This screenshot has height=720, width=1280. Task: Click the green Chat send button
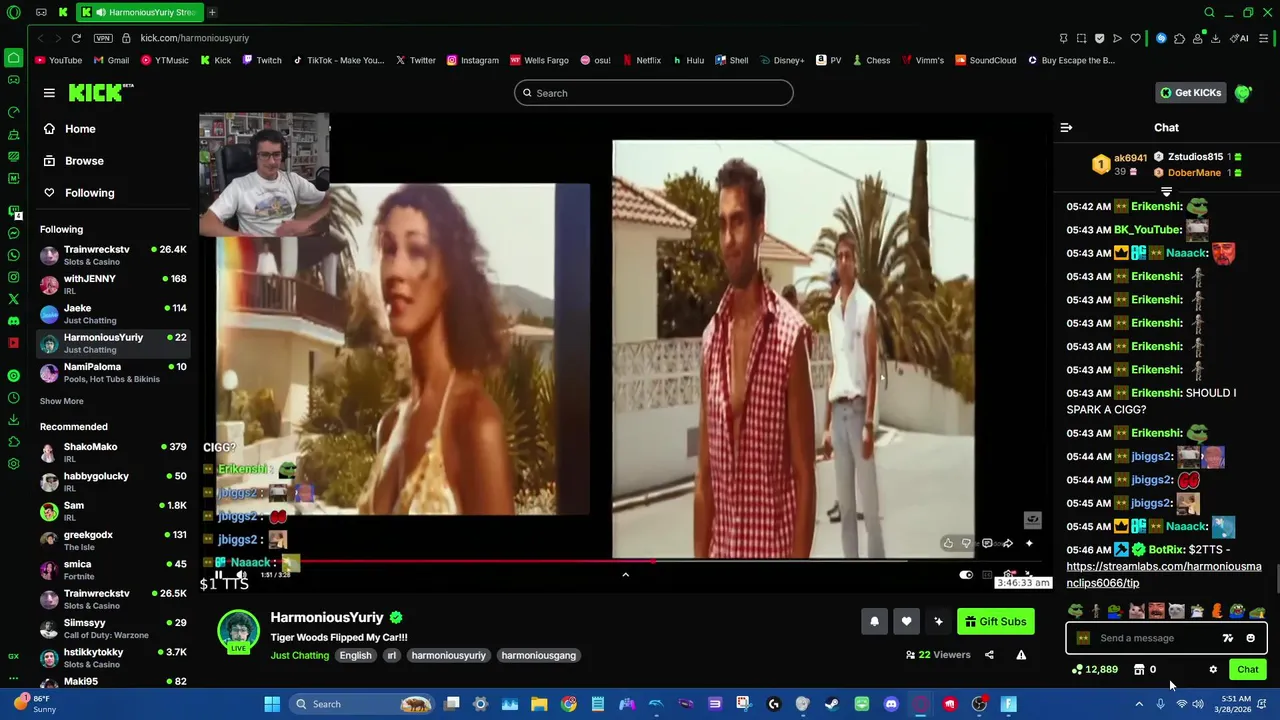point(1248,670)
